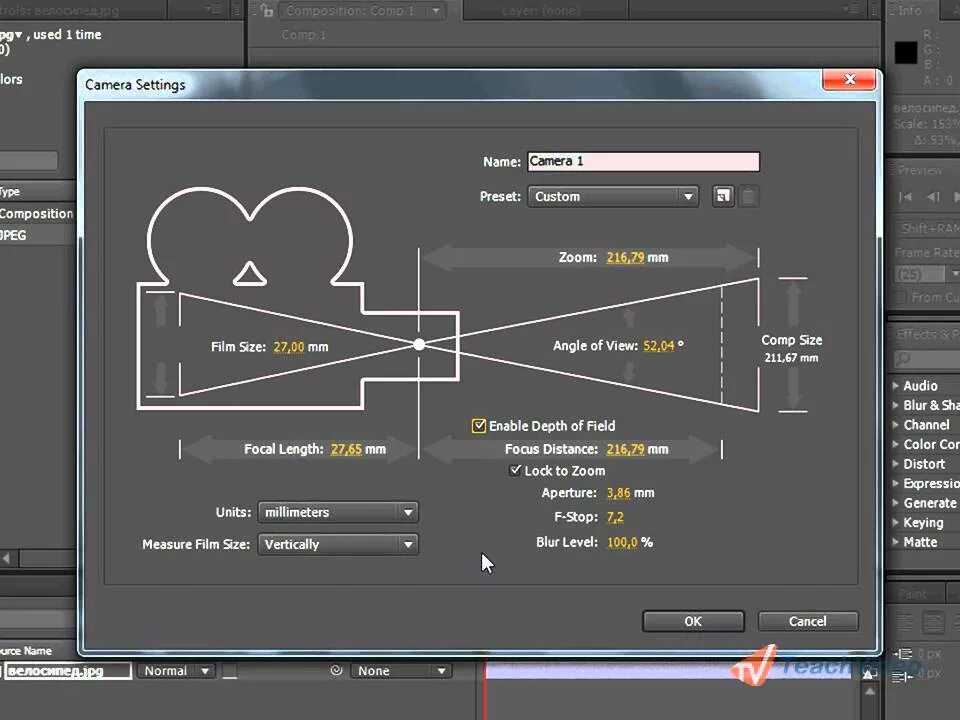Toggle the From Current Time checkbox in Preview

pyautogui.click(x=901, y=298)
